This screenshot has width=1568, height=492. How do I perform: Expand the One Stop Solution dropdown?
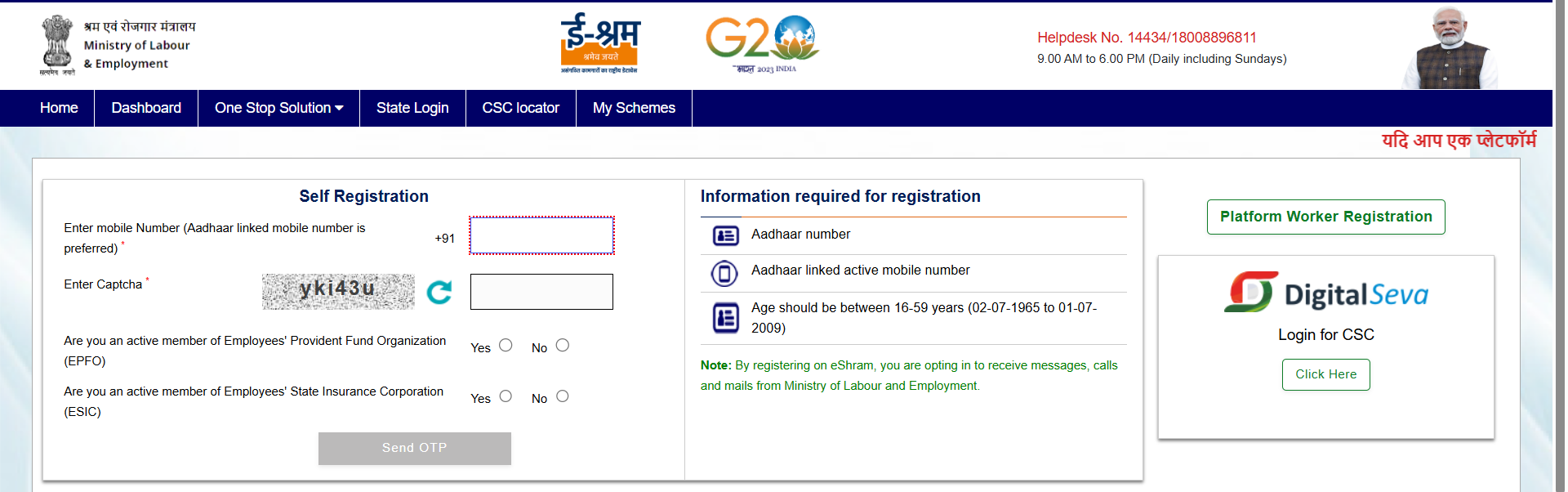pos(278,108)
